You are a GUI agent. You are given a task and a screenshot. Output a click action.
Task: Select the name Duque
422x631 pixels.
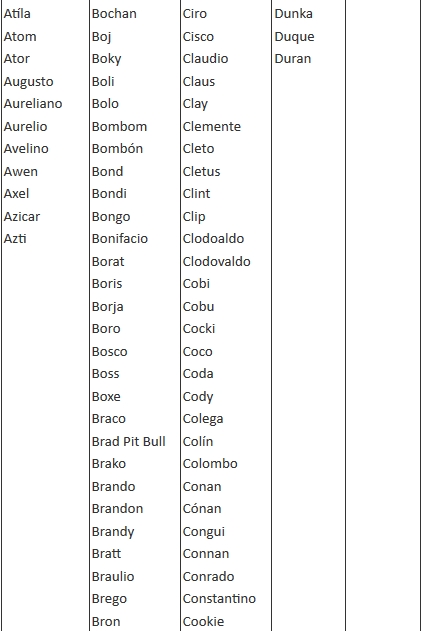[294, 37]
